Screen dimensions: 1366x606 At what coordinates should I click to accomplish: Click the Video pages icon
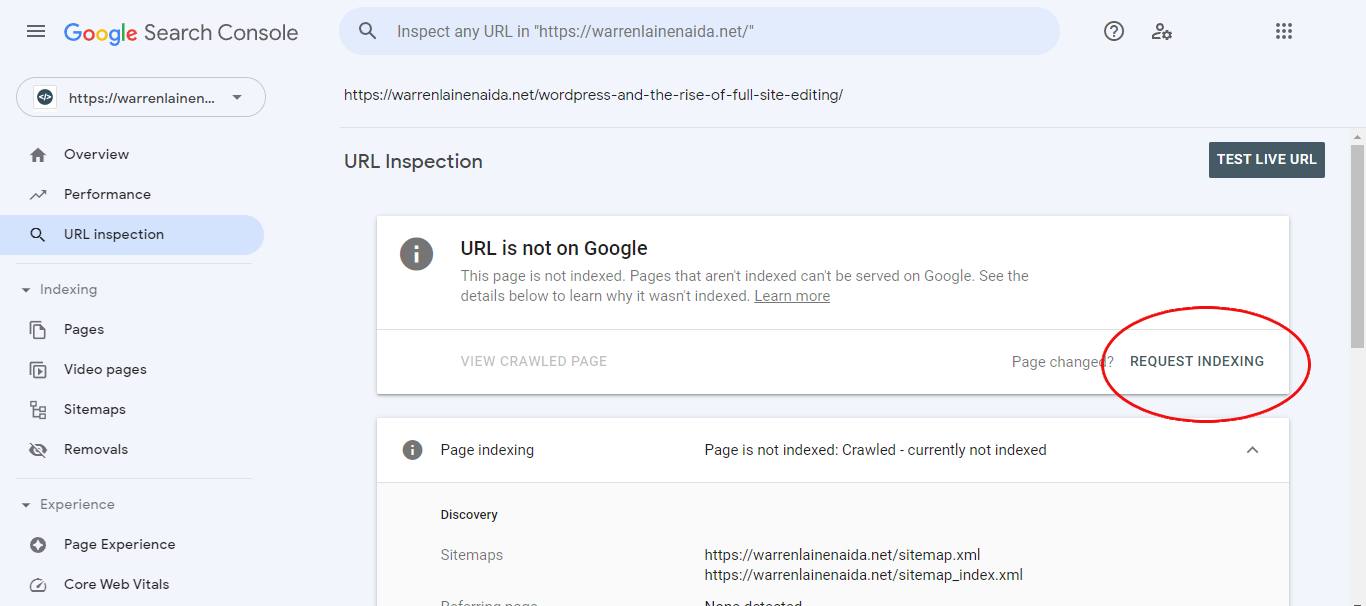tap(38, 370)
